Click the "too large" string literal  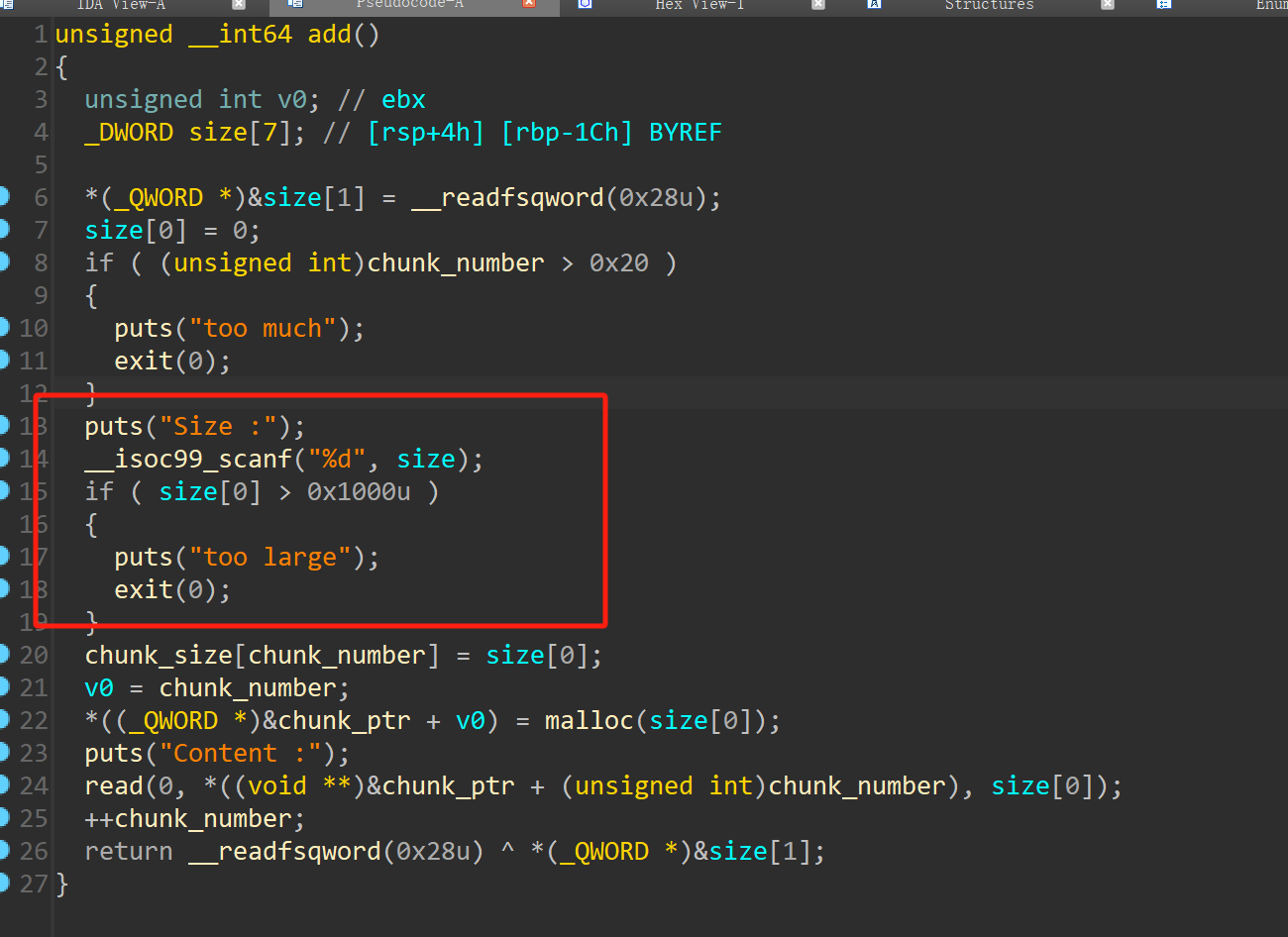point(269,558)
